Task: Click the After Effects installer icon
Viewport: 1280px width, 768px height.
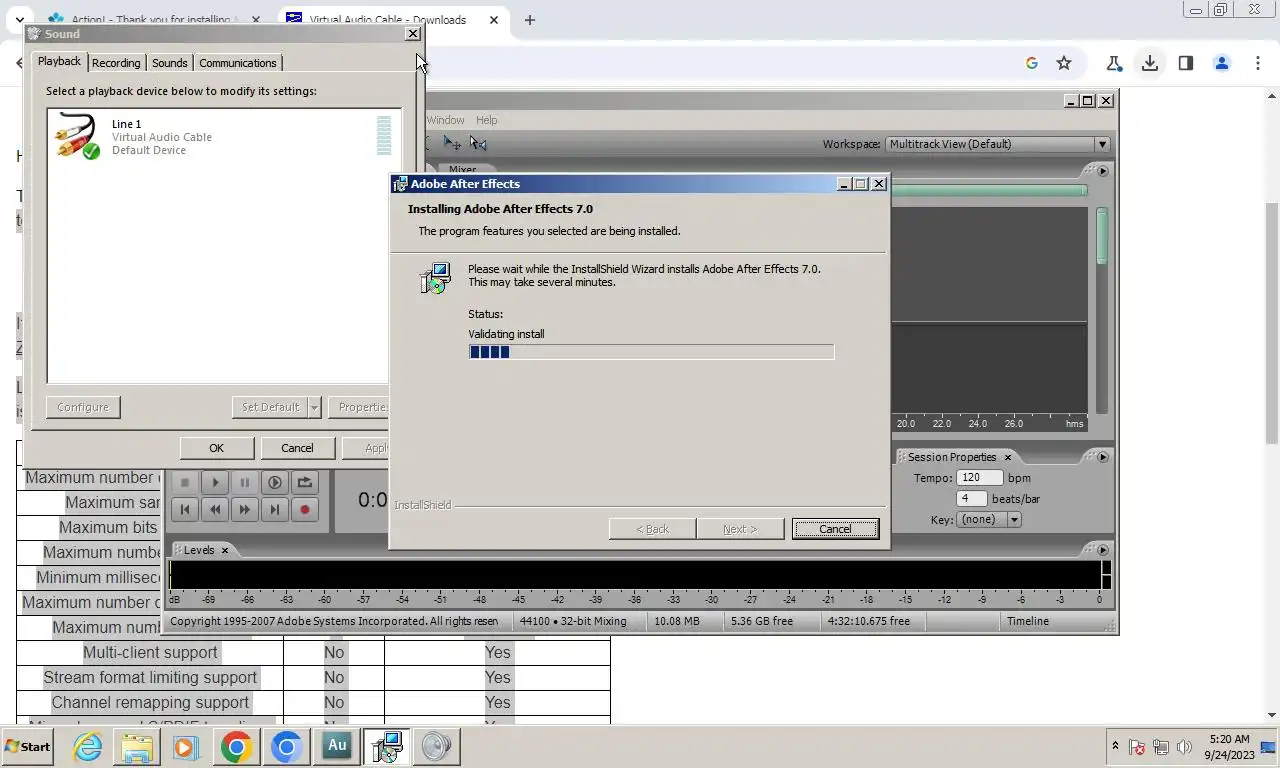Action: click(x=435, y=278)
